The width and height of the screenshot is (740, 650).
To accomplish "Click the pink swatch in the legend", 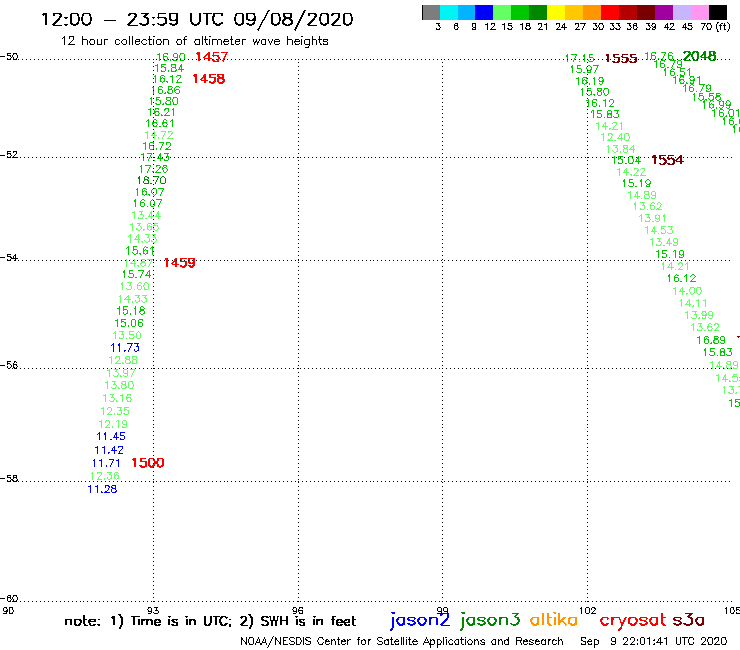I will pos(700,12).
